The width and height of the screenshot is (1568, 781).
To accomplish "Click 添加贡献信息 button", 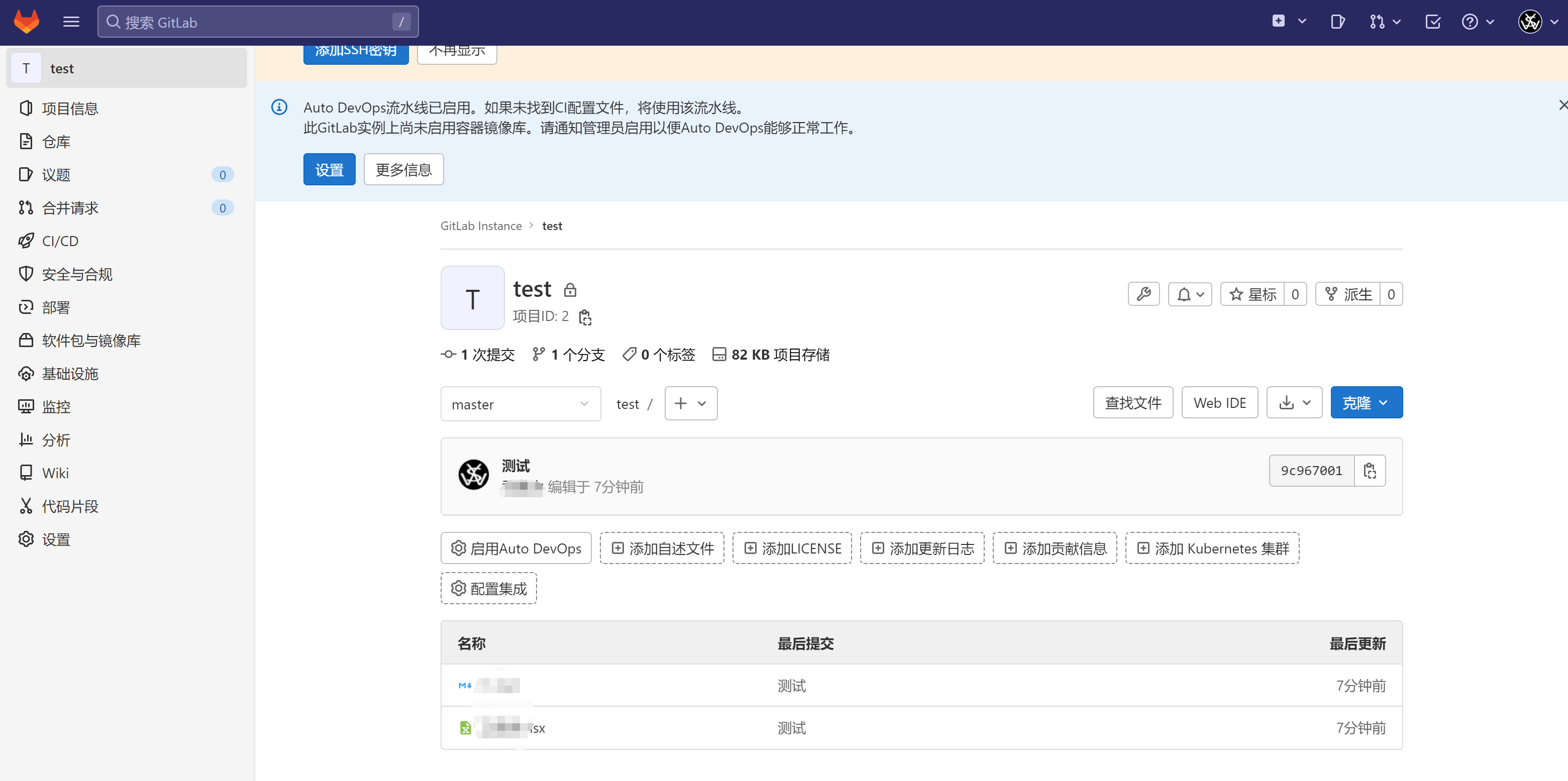I will (x=1055, y=548).
